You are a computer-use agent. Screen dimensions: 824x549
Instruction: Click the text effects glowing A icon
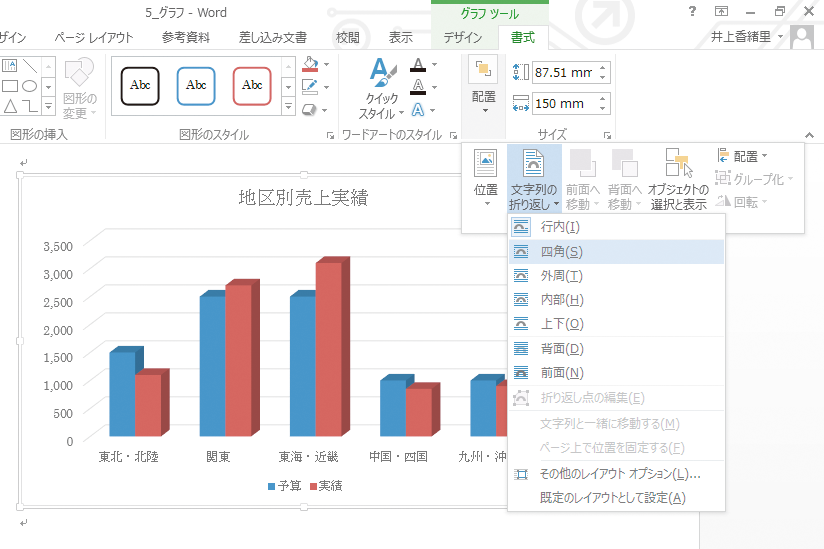tap(418, 110)
